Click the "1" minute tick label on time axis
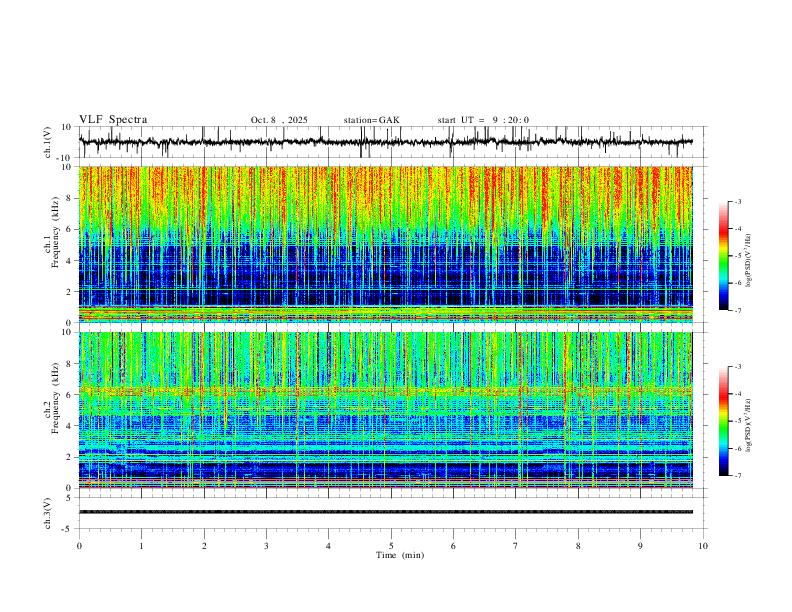Image resolution: width=792 pixels, height=612 pixels. point(141,546)
